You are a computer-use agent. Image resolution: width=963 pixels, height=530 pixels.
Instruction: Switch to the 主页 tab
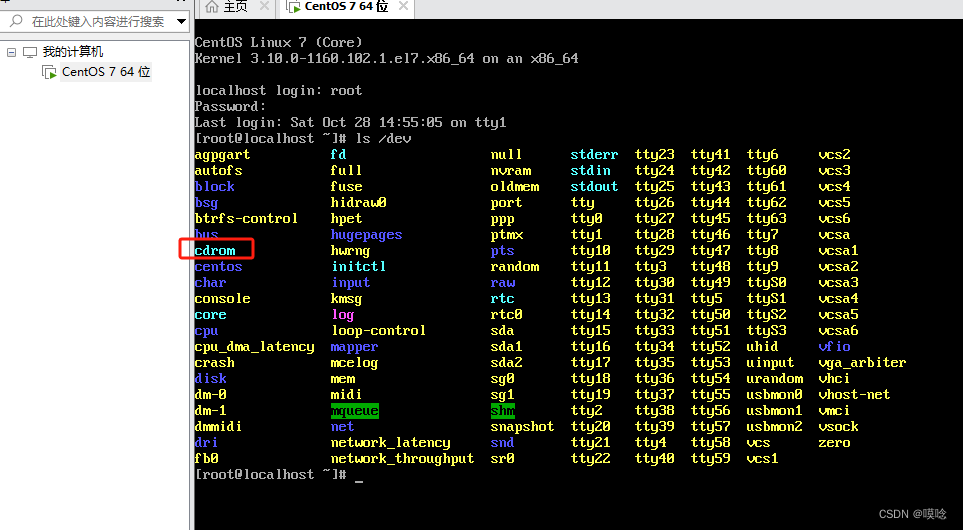(x=235, y=7)
